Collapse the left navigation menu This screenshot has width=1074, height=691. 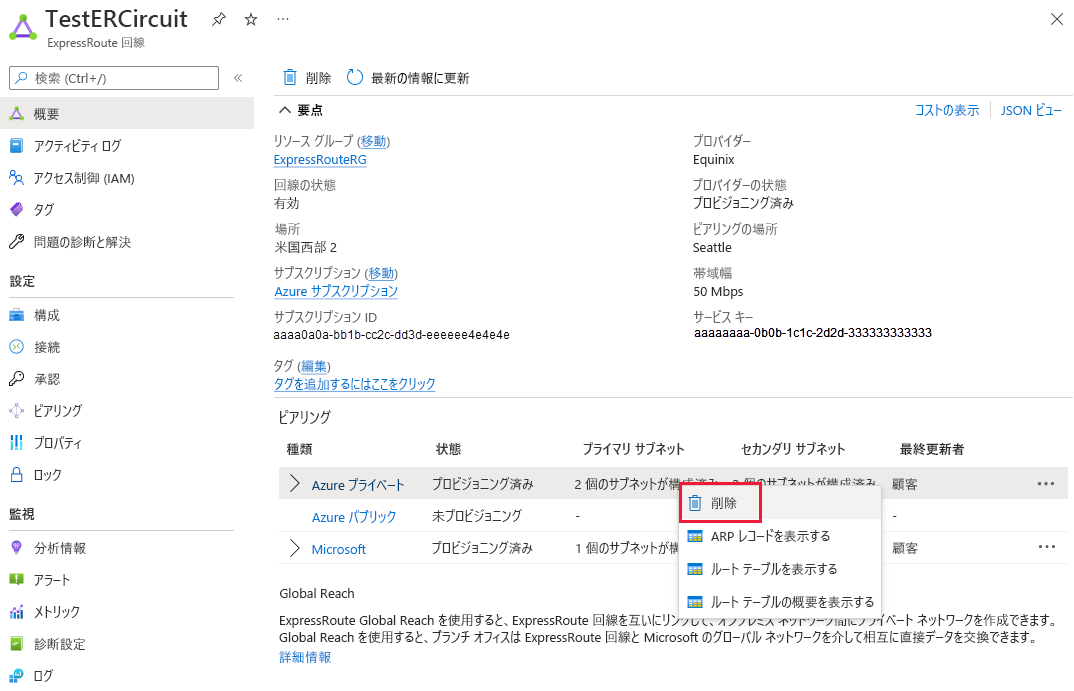pyautogui.click(x=238, y=78)
